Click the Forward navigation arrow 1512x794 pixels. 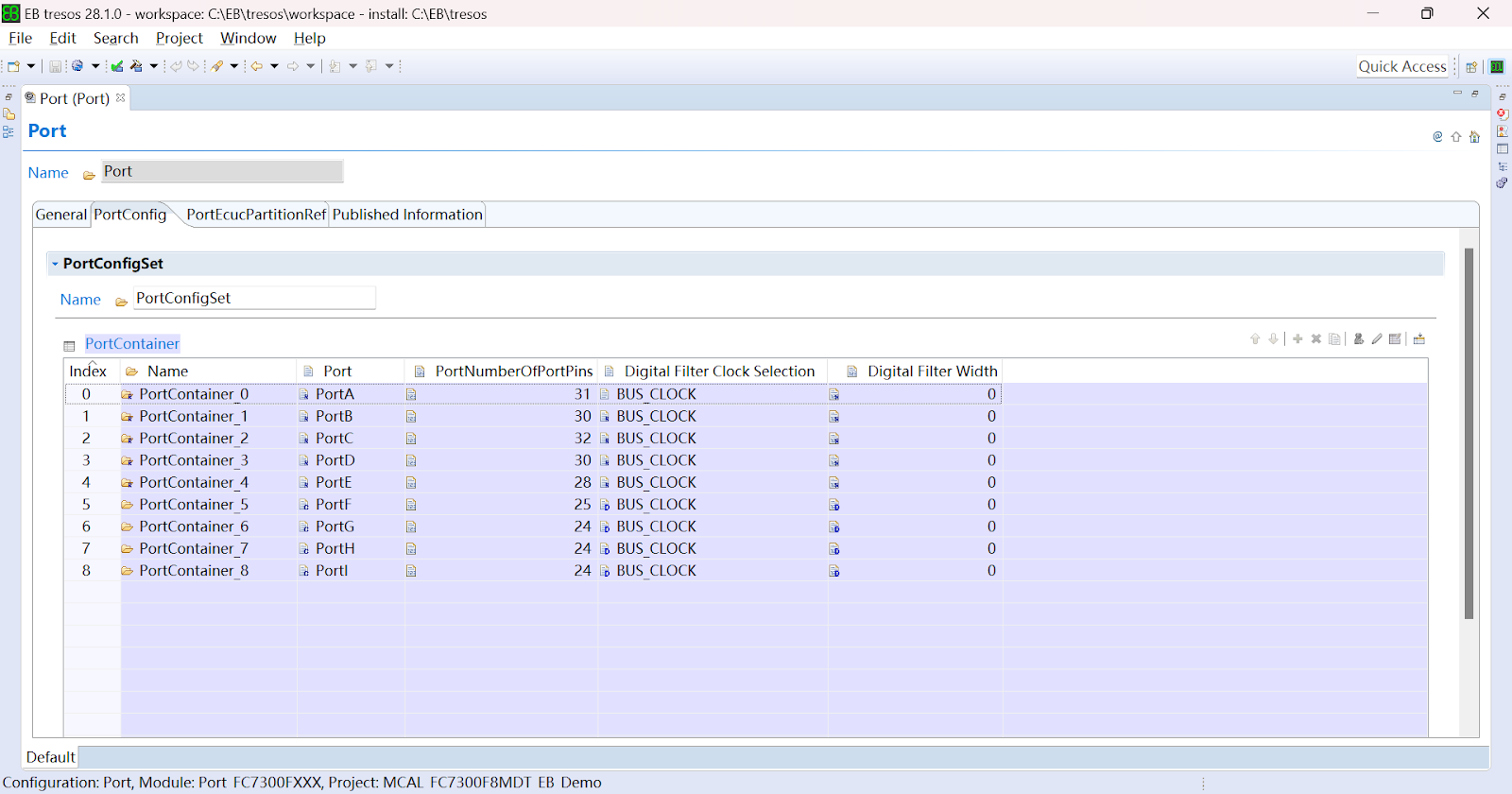tap(293, 66)
